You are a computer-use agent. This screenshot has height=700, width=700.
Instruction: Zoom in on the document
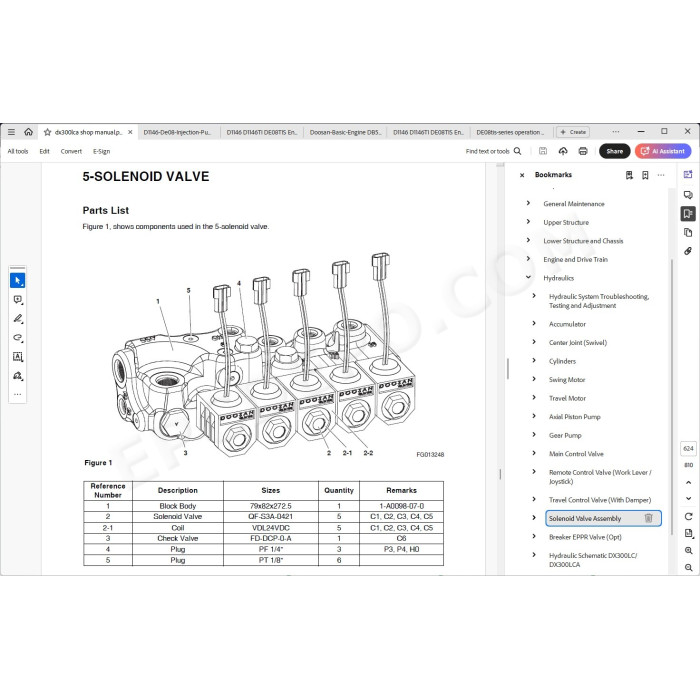point(688,550)
